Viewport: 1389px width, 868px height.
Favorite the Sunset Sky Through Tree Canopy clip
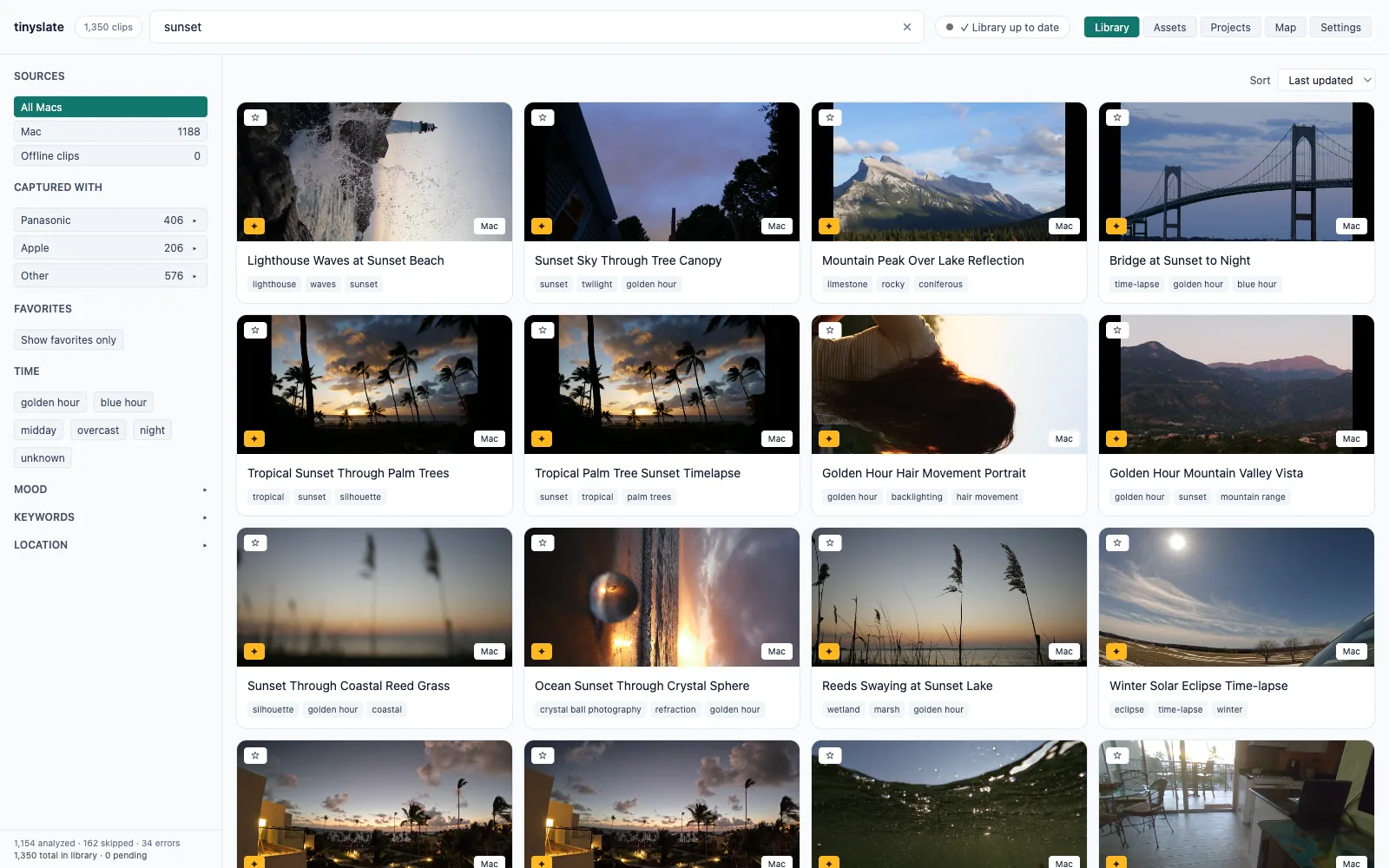(x=543, y=117)
